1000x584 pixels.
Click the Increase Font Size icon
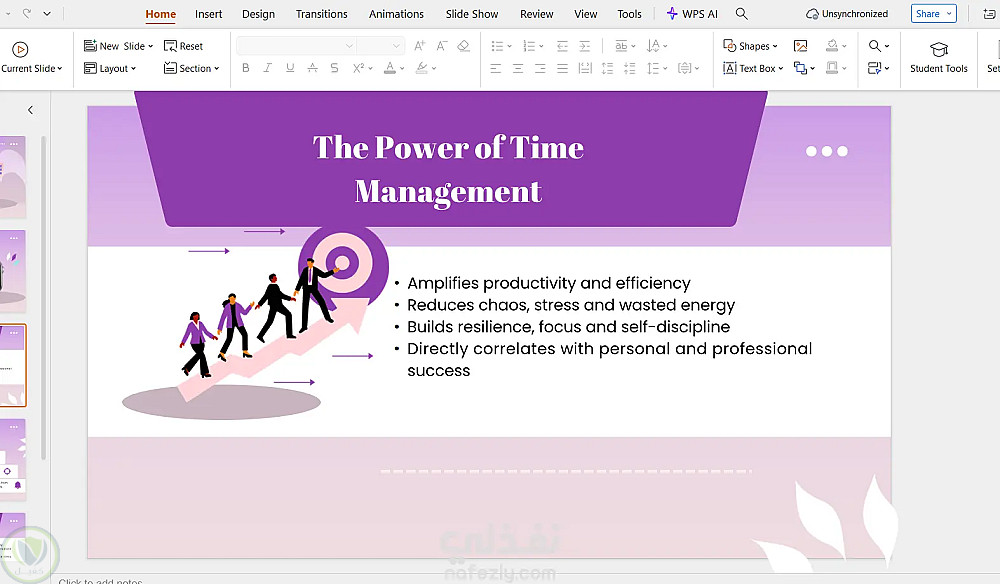click(420, 46)
